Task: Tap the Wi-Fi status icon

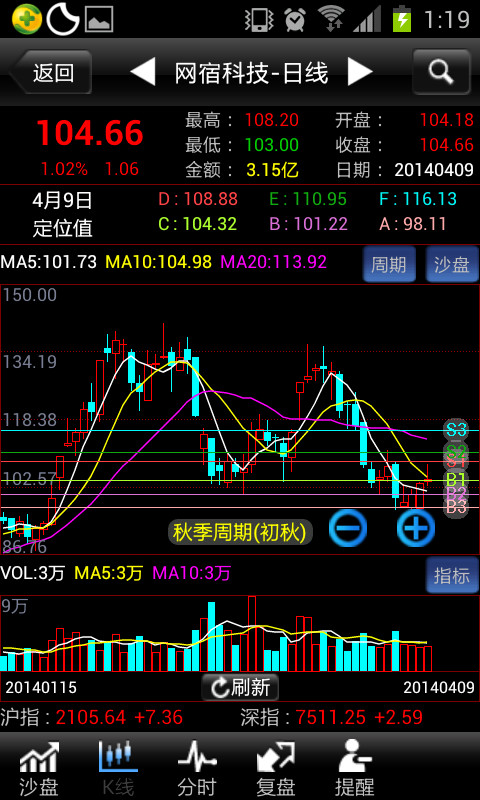Action: point(331,19)
